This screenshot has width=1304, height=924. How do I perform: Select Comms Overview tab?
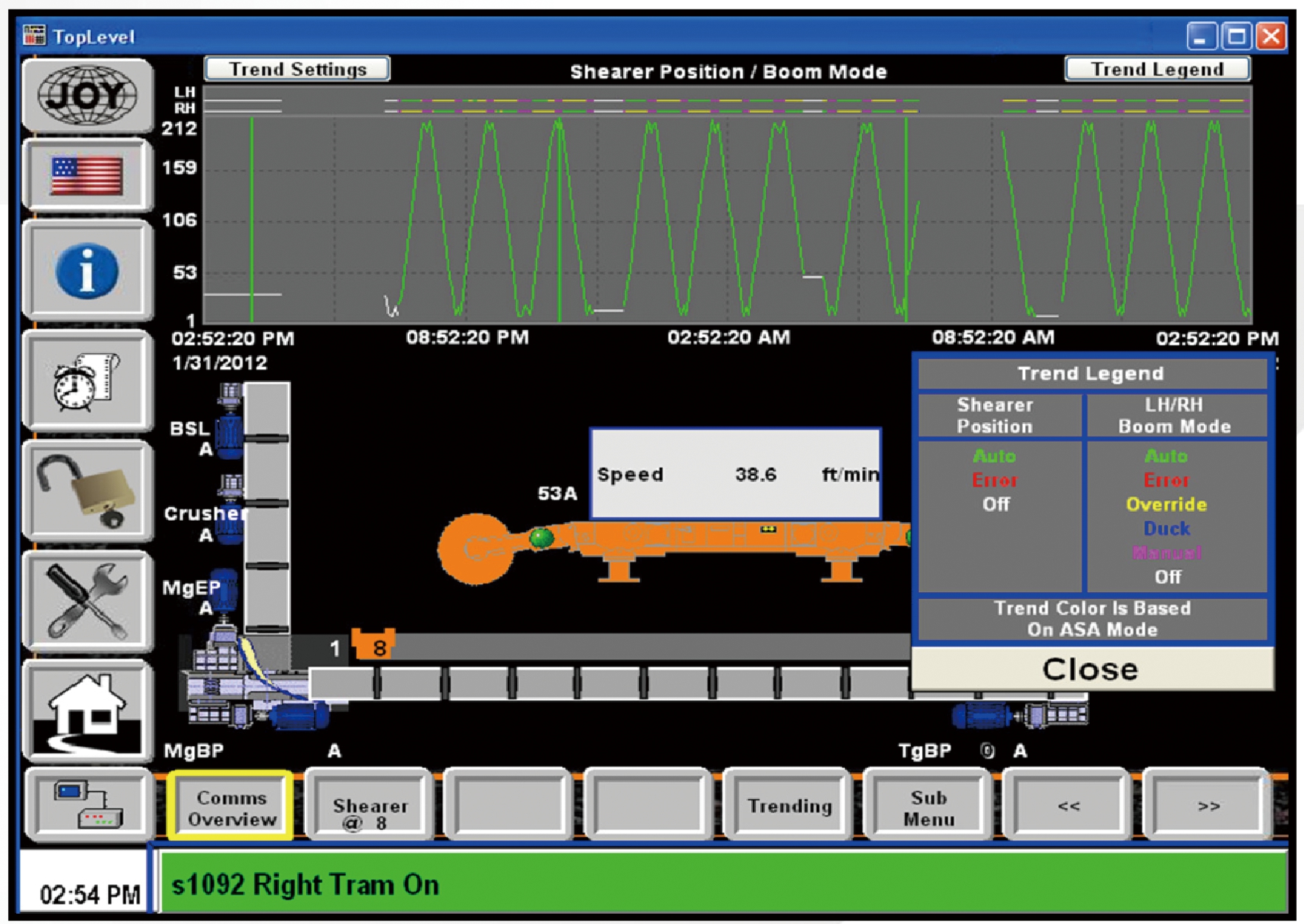point(231,807)
